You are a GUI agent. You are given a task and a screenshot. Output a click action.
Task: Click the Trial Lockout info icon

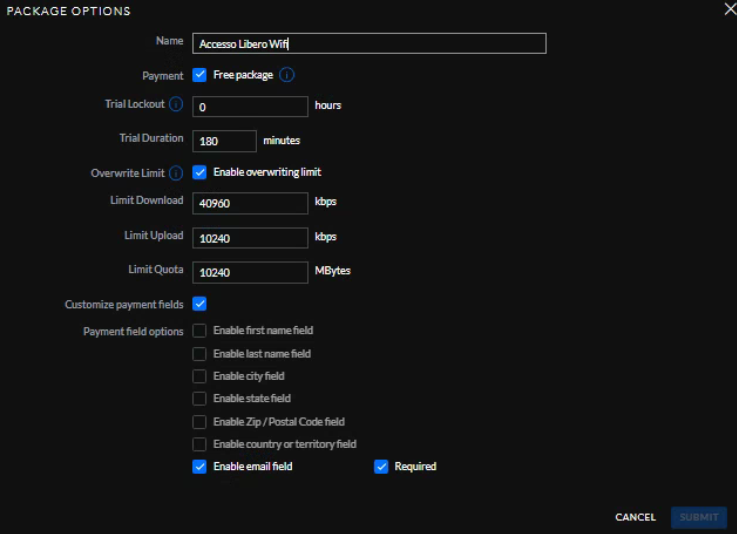(176, 104)
